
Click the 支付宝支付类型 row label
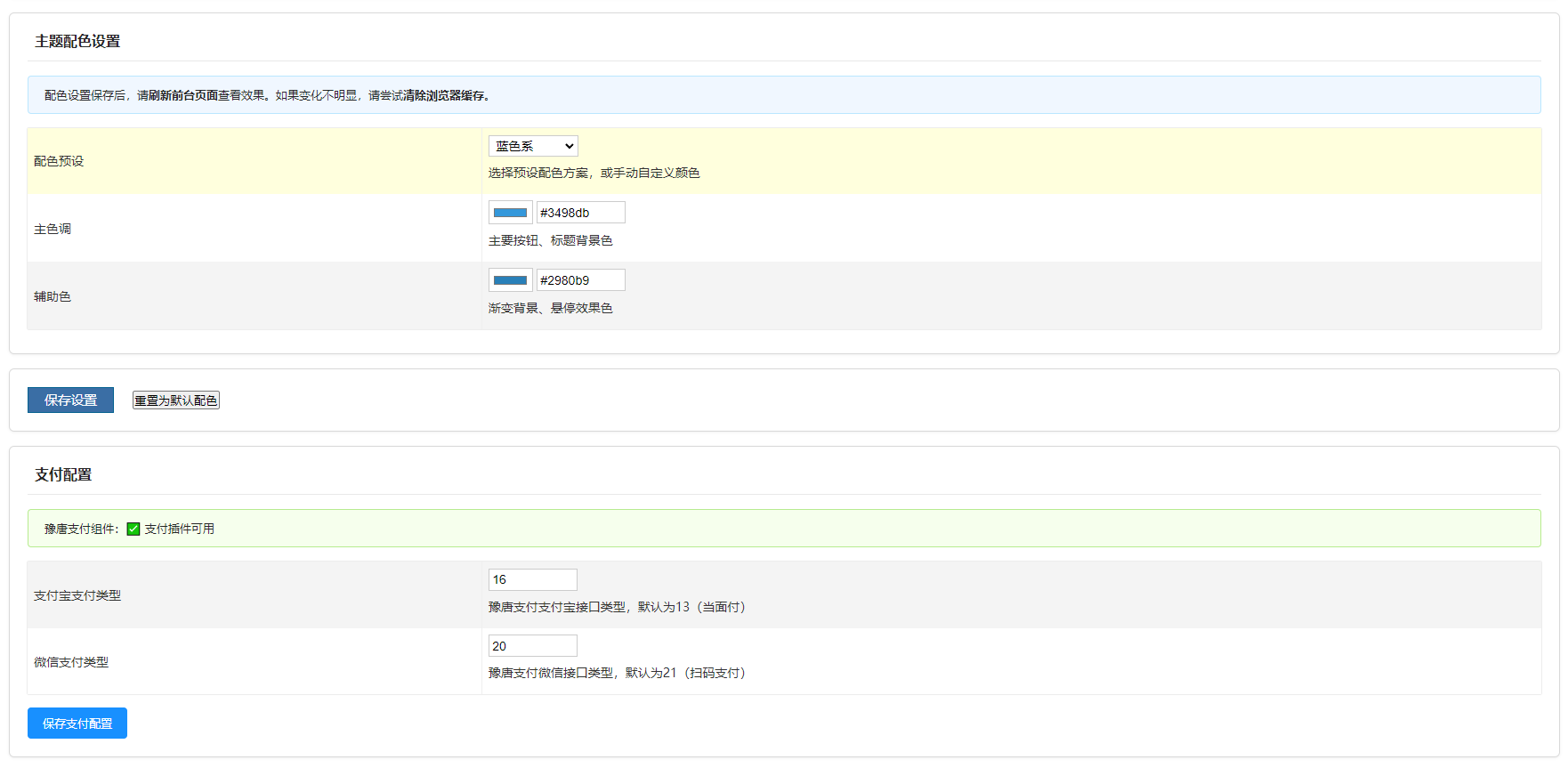pyautogui.click(x=77, y=595)
